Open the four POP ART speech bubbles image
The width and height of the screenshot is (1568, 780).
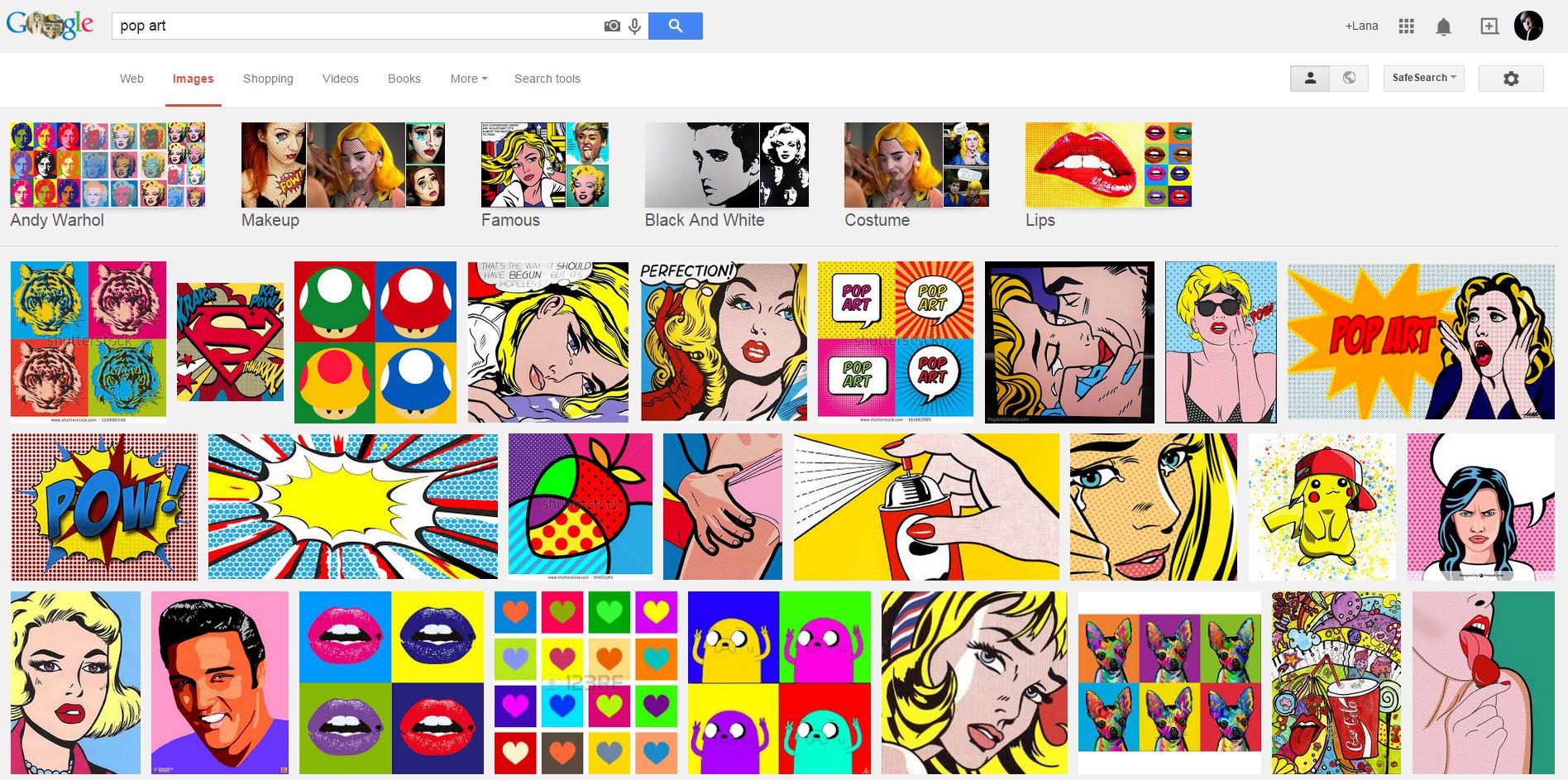896,342
